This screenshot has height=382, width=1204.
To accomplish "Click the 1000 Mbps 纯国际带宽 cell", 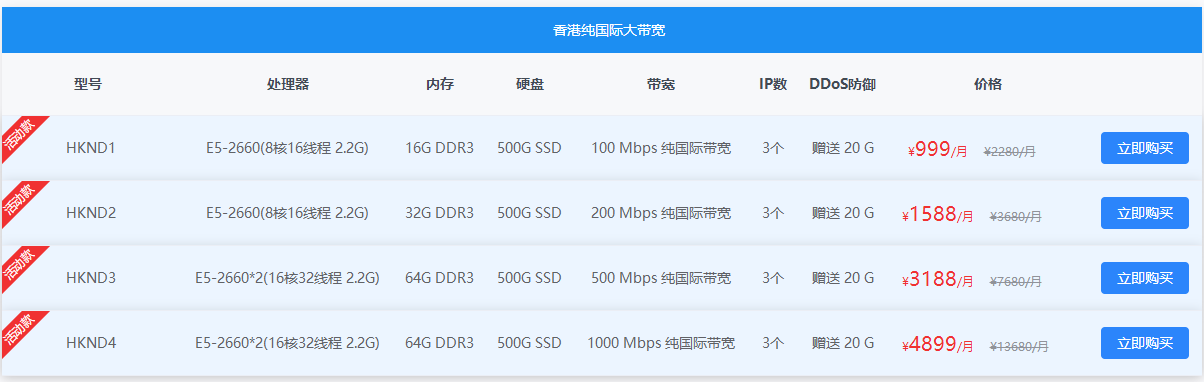I will tap(661, 343).
